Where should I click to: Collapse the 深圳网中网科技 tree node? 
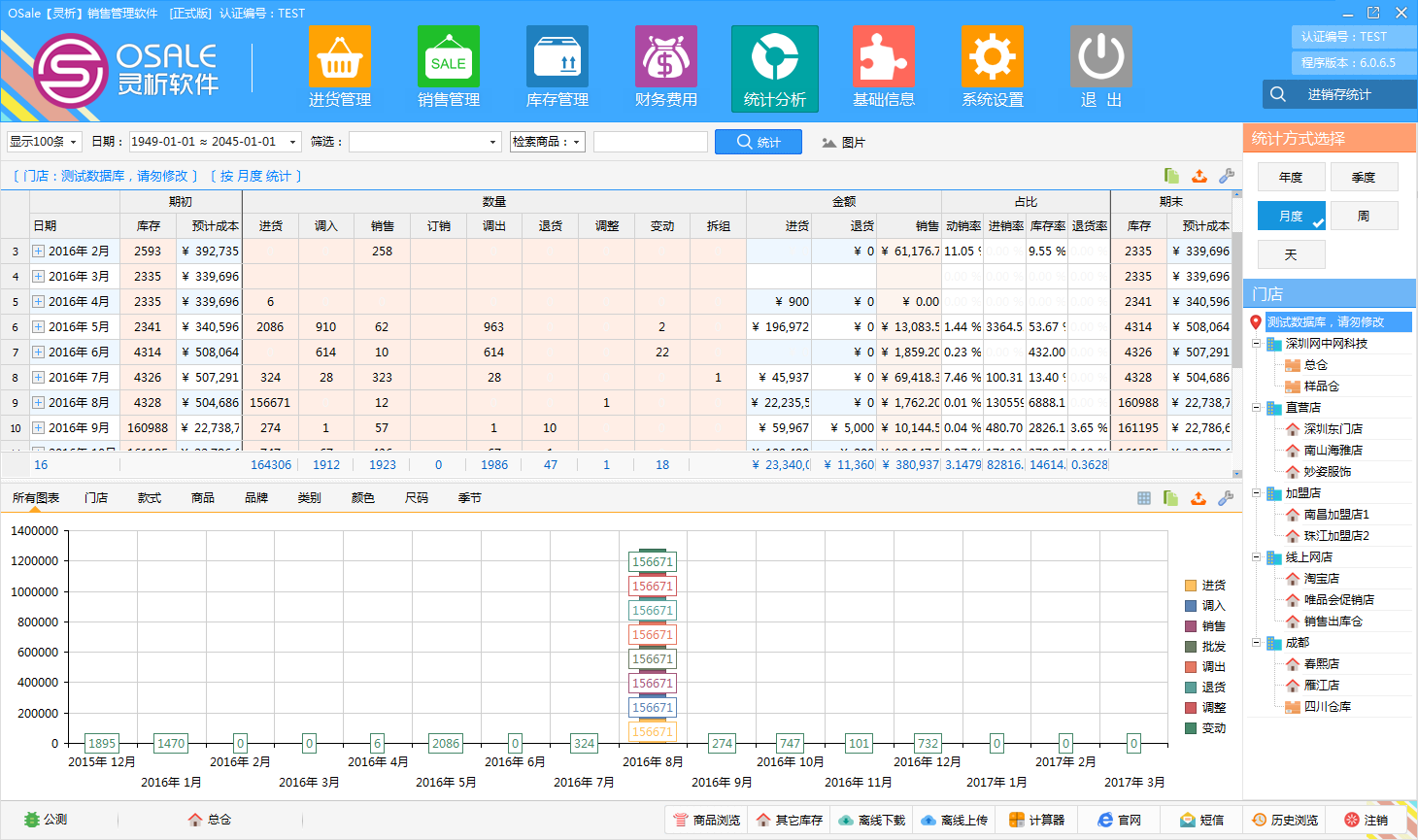coord(1256,344)
